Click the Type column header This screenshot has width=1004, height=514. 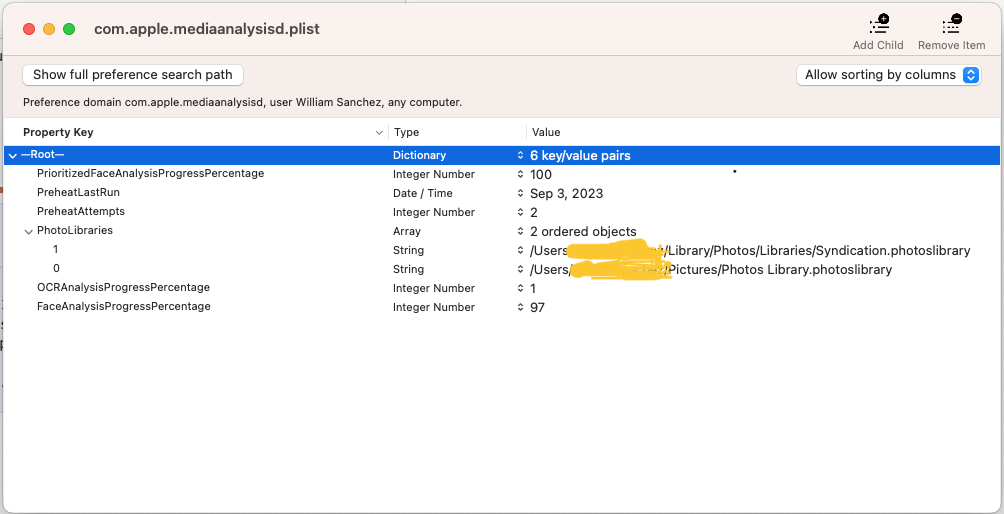click(406, 132)
